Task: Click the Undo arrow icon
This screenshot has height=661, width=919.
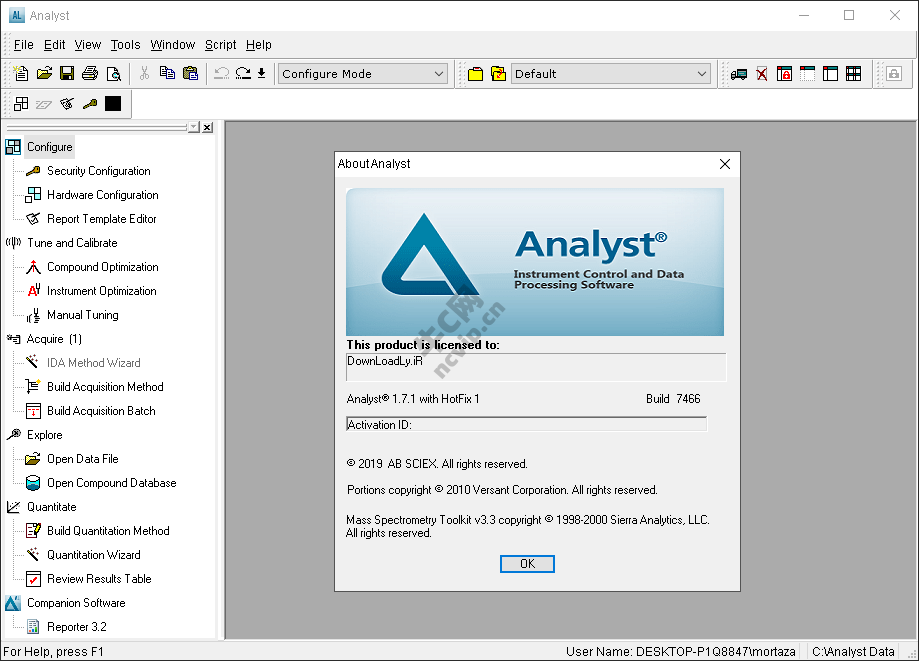Action: [x=222, y=73]
